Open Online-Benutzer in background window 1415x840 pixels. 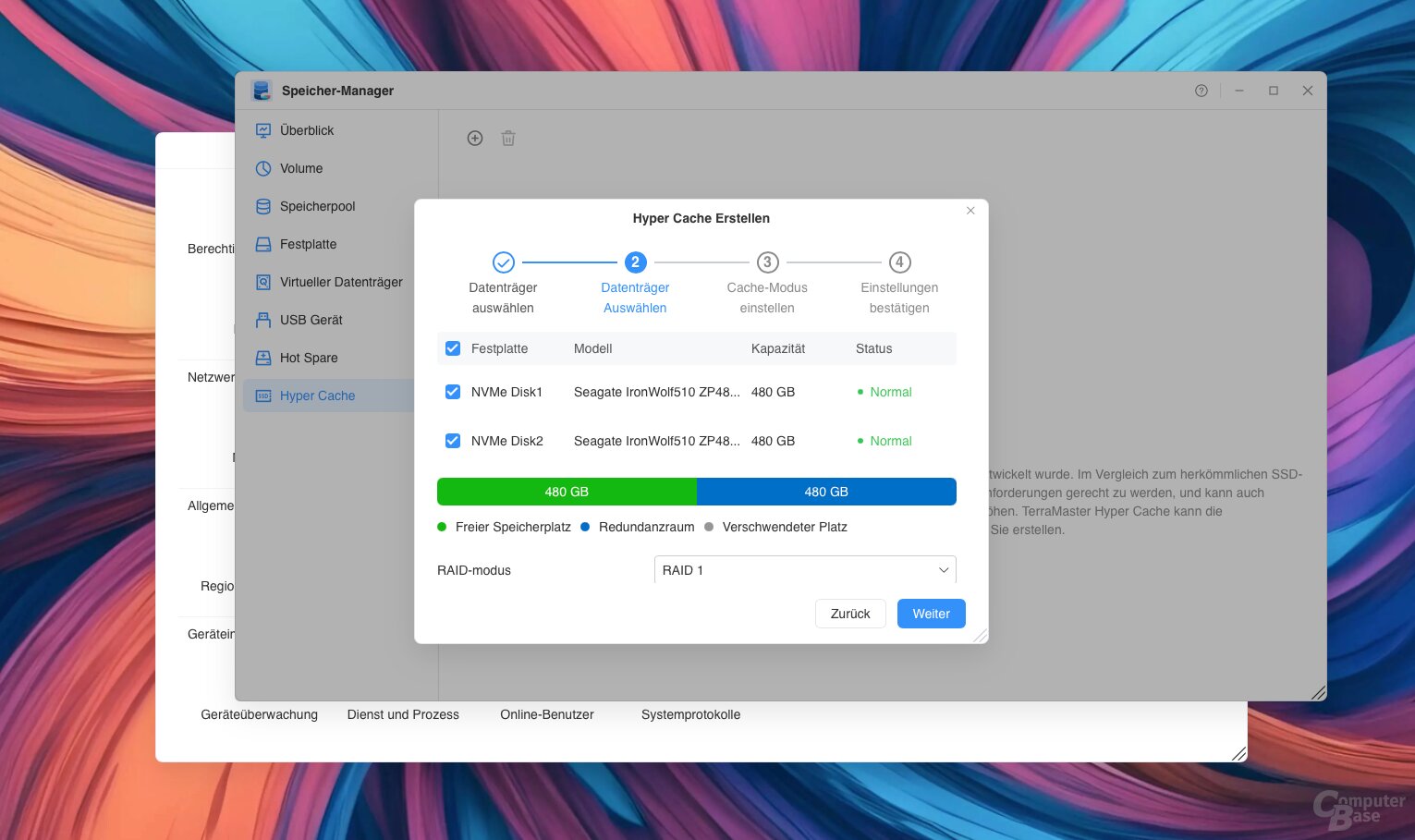point(547,714)
